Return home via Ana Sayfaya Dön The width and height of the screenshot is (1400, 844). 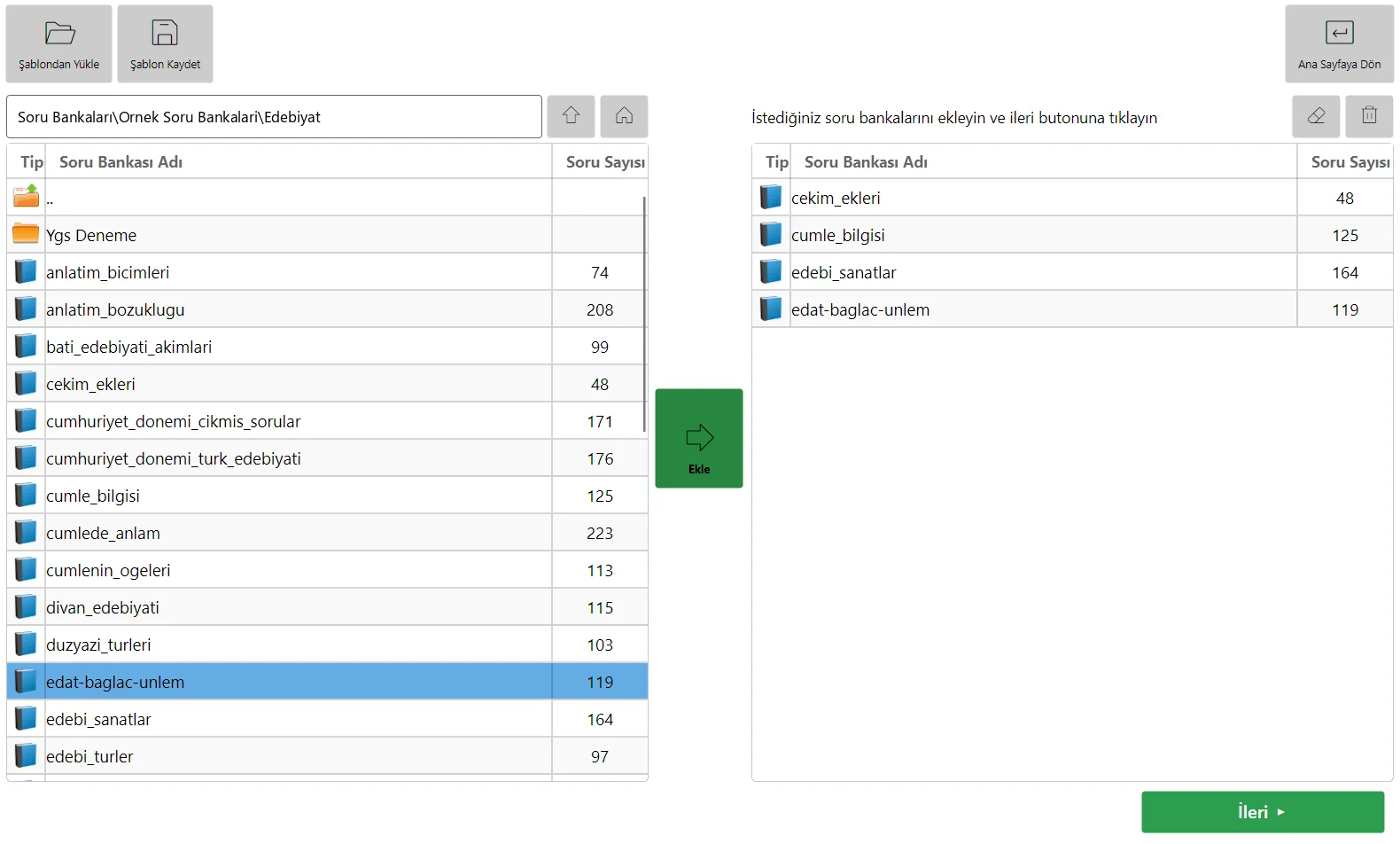tap(1339, 44)
